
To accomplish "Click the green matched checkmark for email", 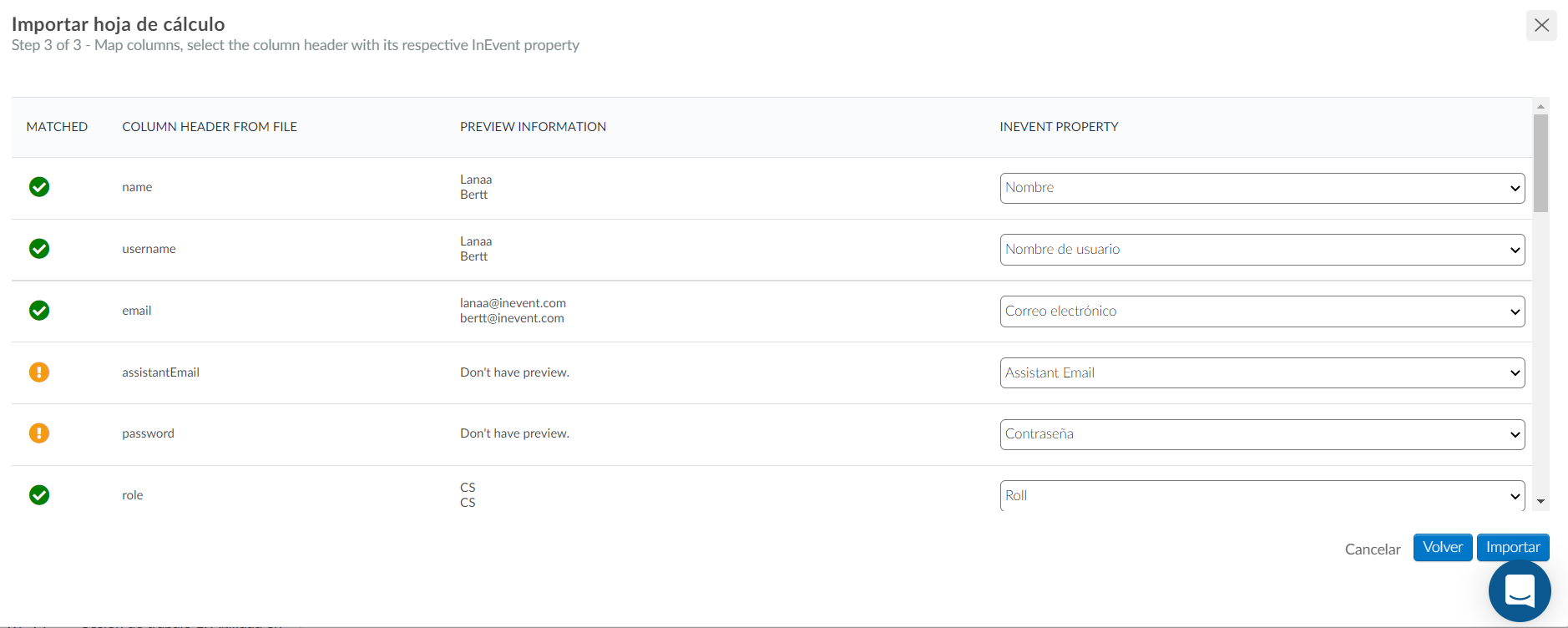I will point(39,311).
